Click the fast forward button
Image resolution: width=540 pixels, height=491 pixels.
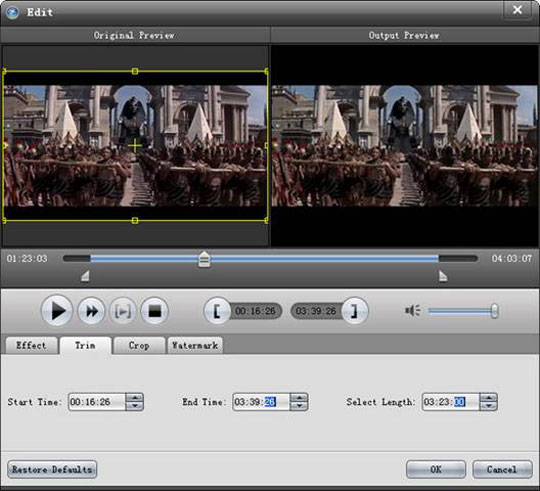tap(91, 311)
